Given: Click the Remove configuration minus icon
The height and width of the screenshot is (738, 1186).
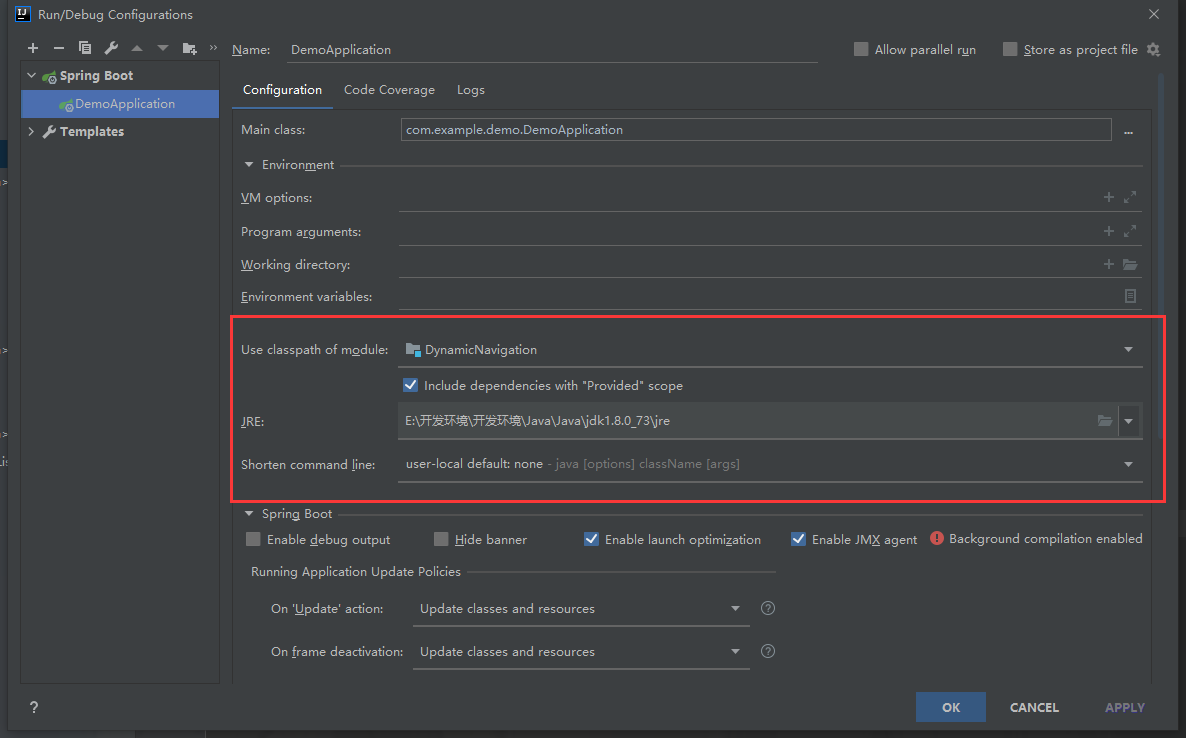Looking at the screenshot, I should click(x=59, y=47).
